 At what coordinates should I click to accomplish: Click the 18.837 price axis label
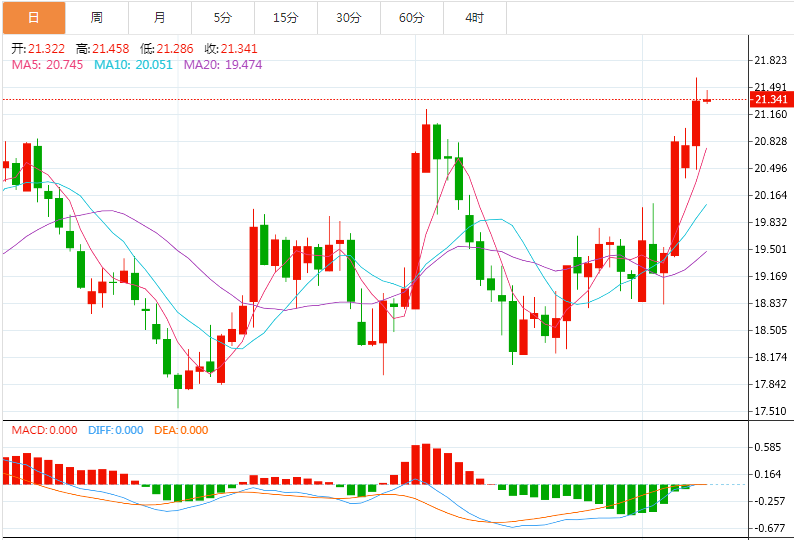771,303
